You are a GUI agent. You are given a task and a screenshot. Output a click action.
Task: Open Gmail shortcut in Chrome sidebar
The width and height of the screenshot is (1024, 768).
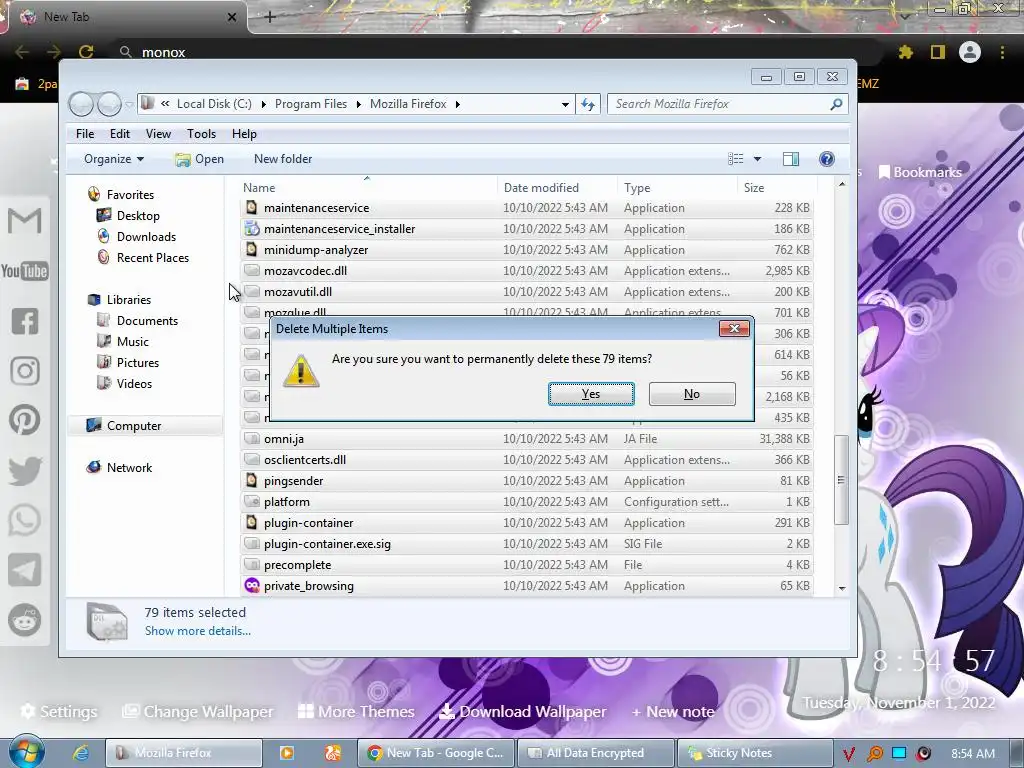tap(25, 221)
